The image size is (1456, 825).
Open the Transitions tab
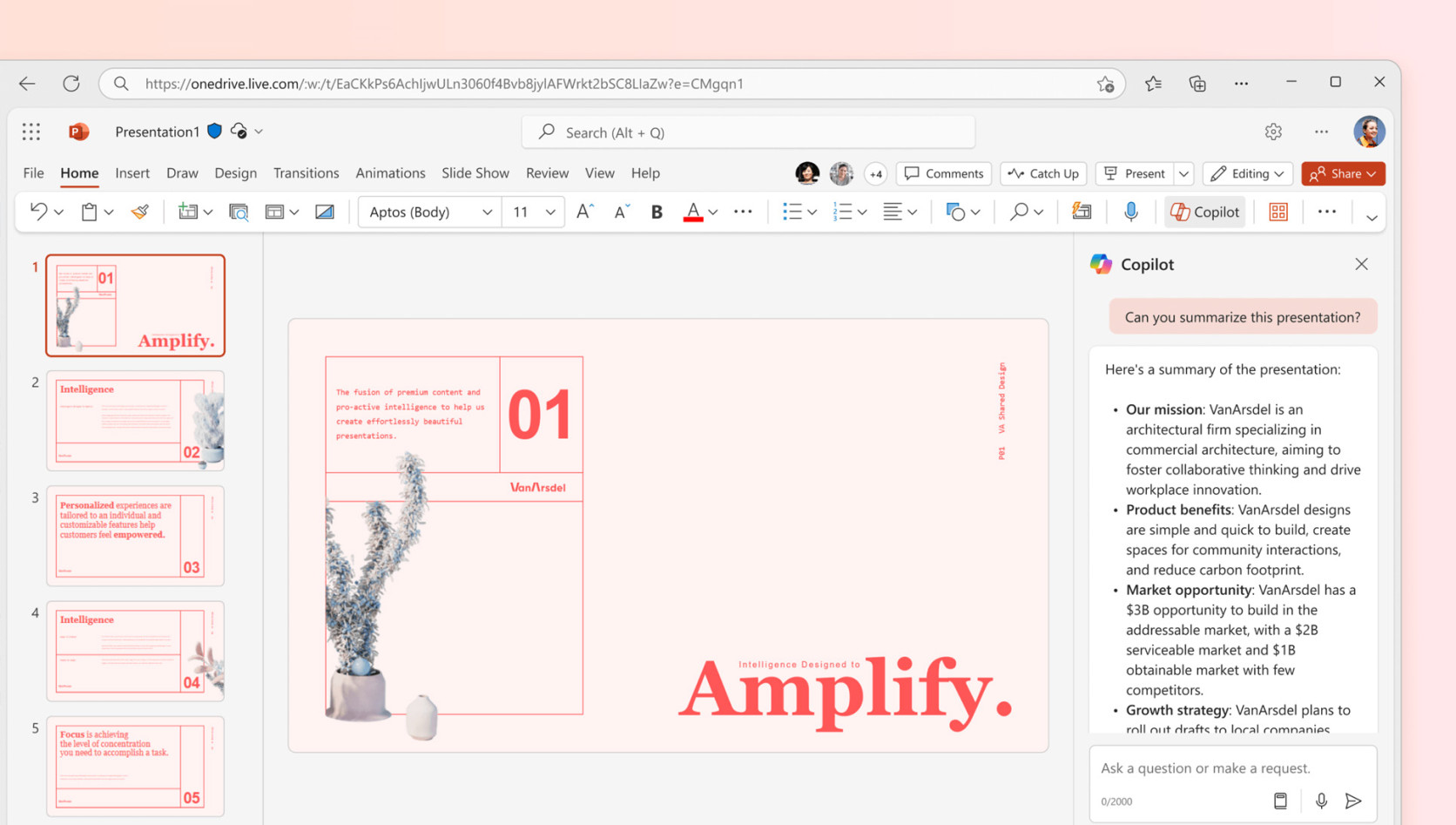(x=306, y=172)
